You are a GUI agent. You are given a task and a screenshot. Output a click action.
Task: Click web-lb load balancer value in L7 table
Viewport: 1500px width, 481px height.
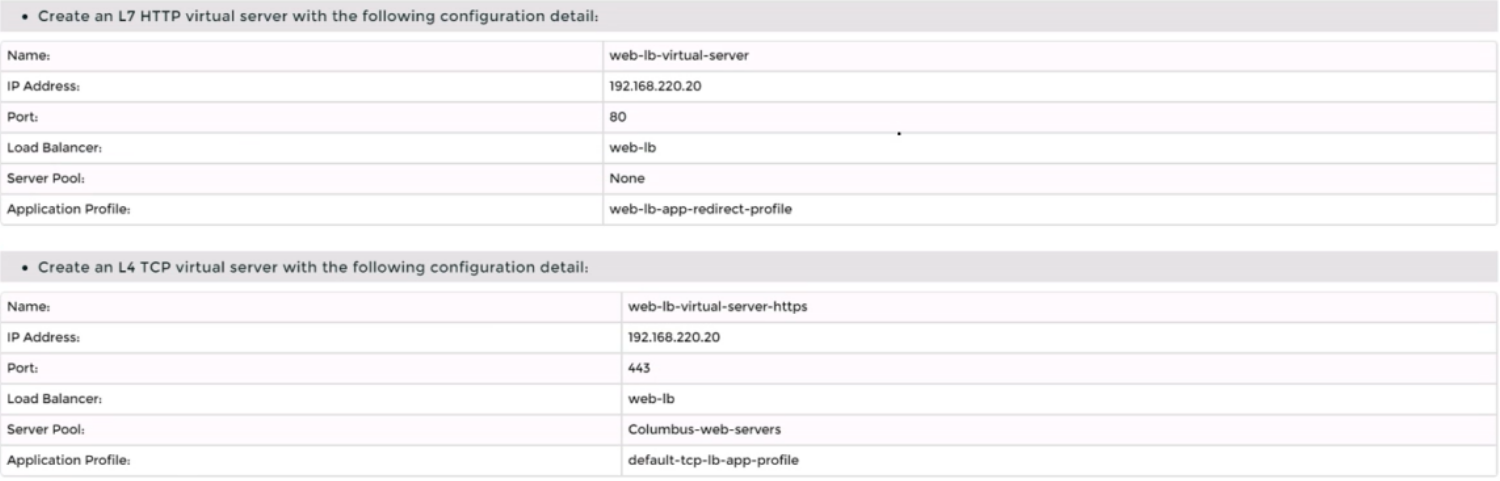633,148
